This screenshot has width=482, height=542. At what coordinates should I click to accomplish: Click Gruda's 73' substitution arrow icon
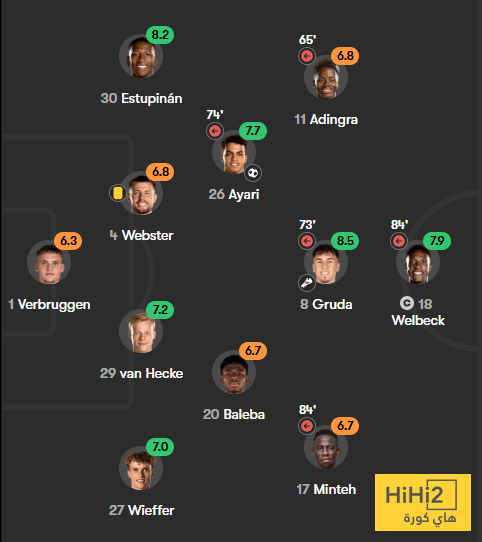307,241
